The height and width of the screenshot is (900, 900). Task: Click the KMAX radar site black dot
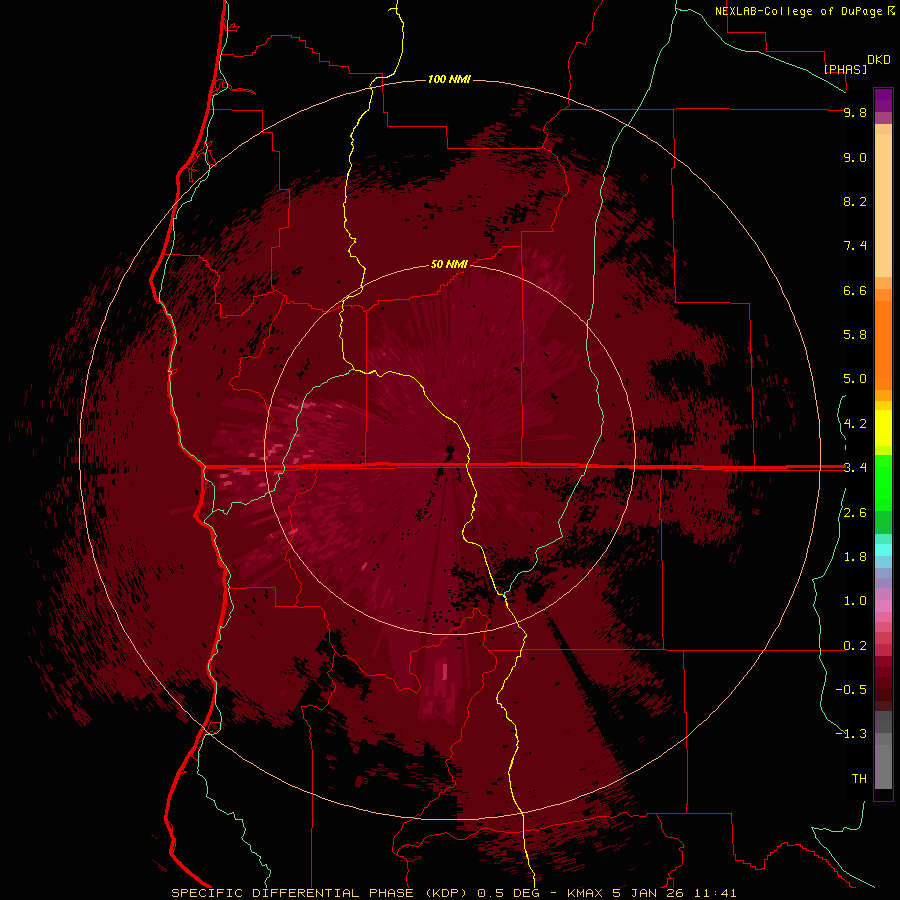[450, 449]
